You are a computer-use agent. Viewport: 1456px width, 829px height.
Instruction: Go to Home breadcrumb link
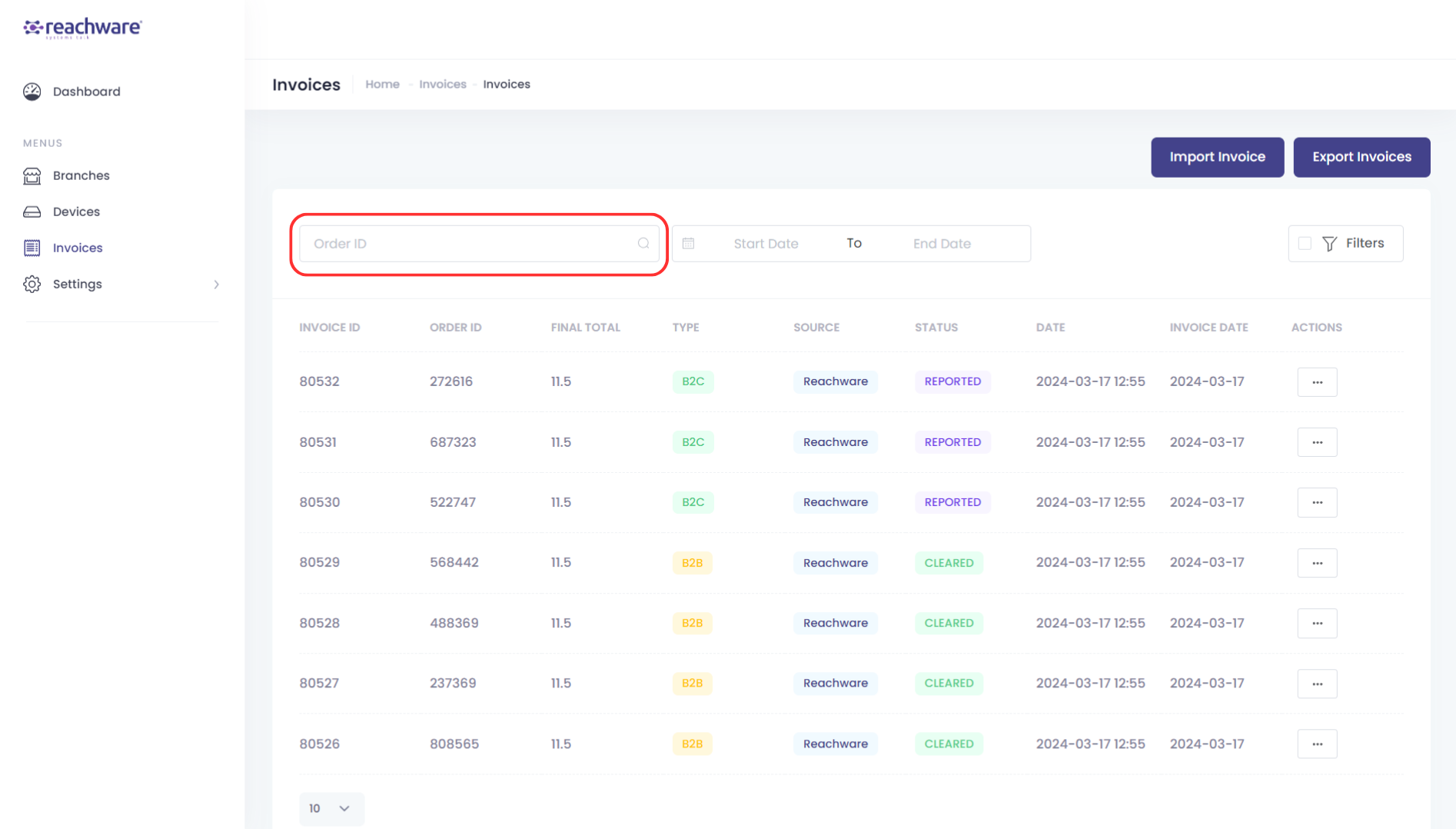point(382,85)
